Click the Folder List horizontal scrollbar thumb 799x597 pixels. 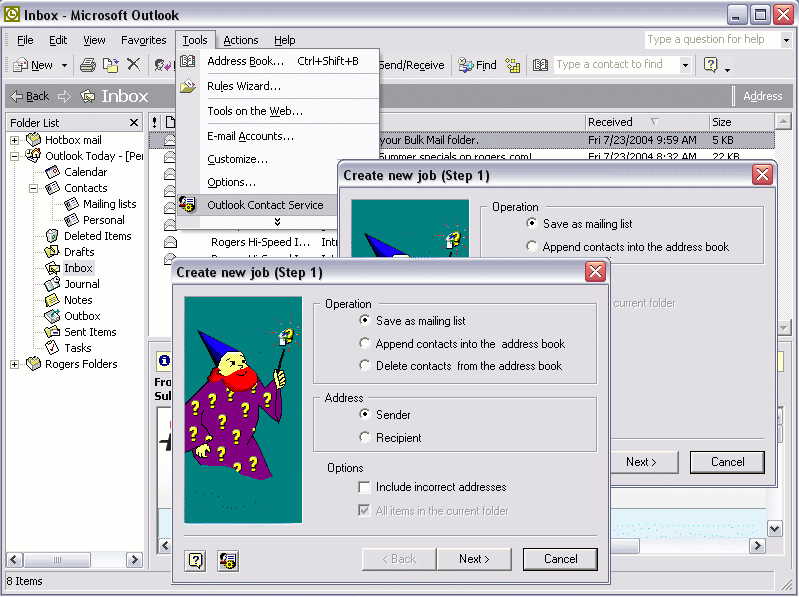tap(57, 560)
